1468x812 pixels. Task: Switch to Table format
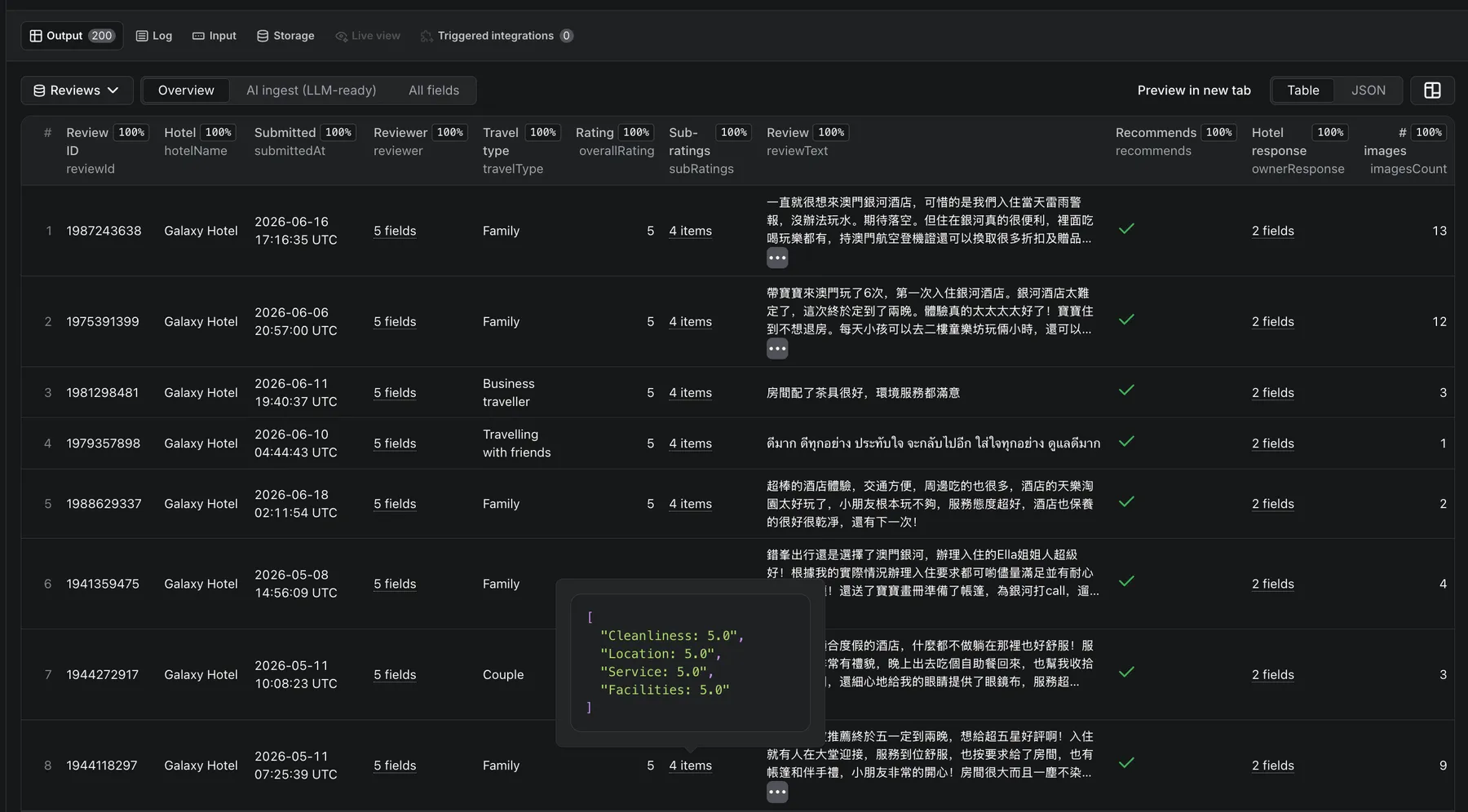1303,90
